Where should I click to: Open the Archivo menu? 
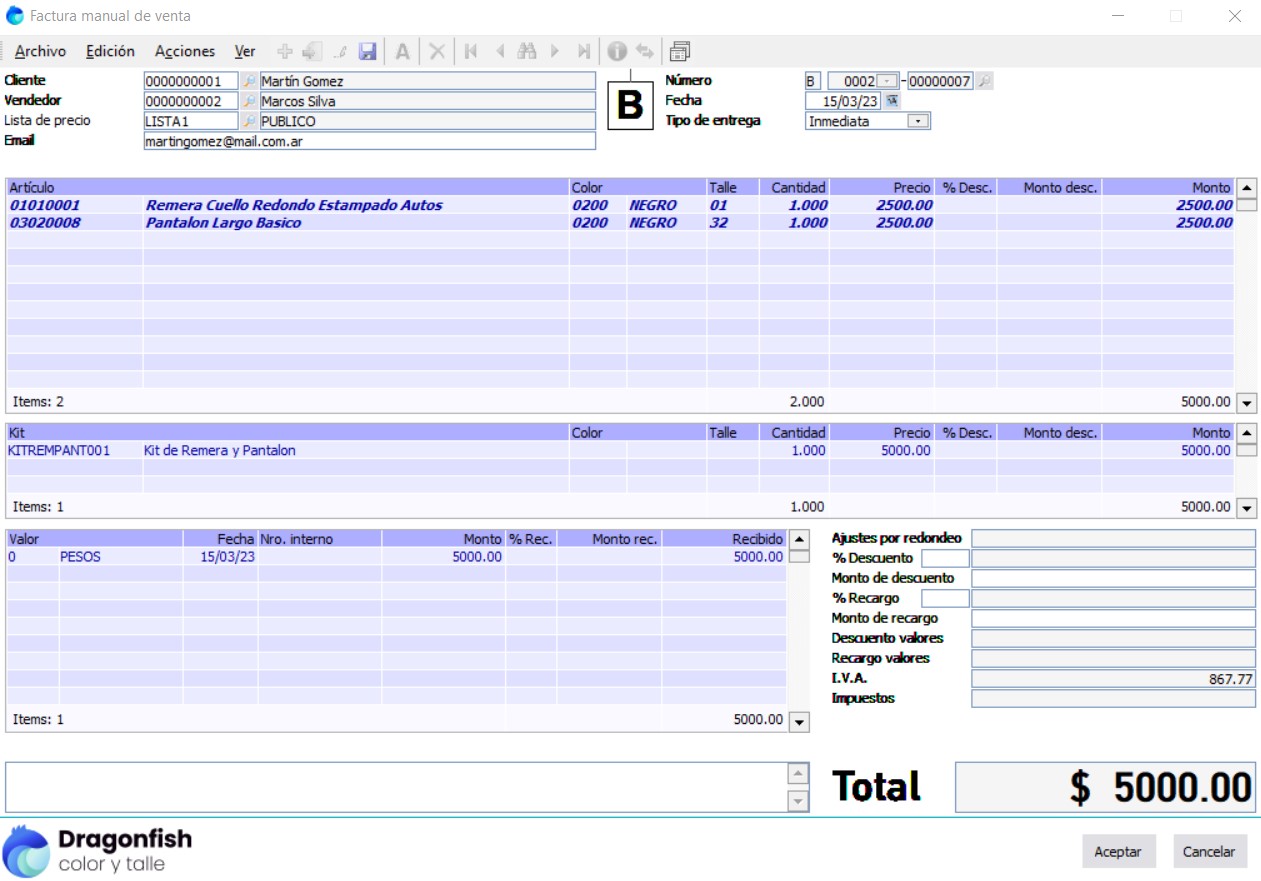click(40, 52)
